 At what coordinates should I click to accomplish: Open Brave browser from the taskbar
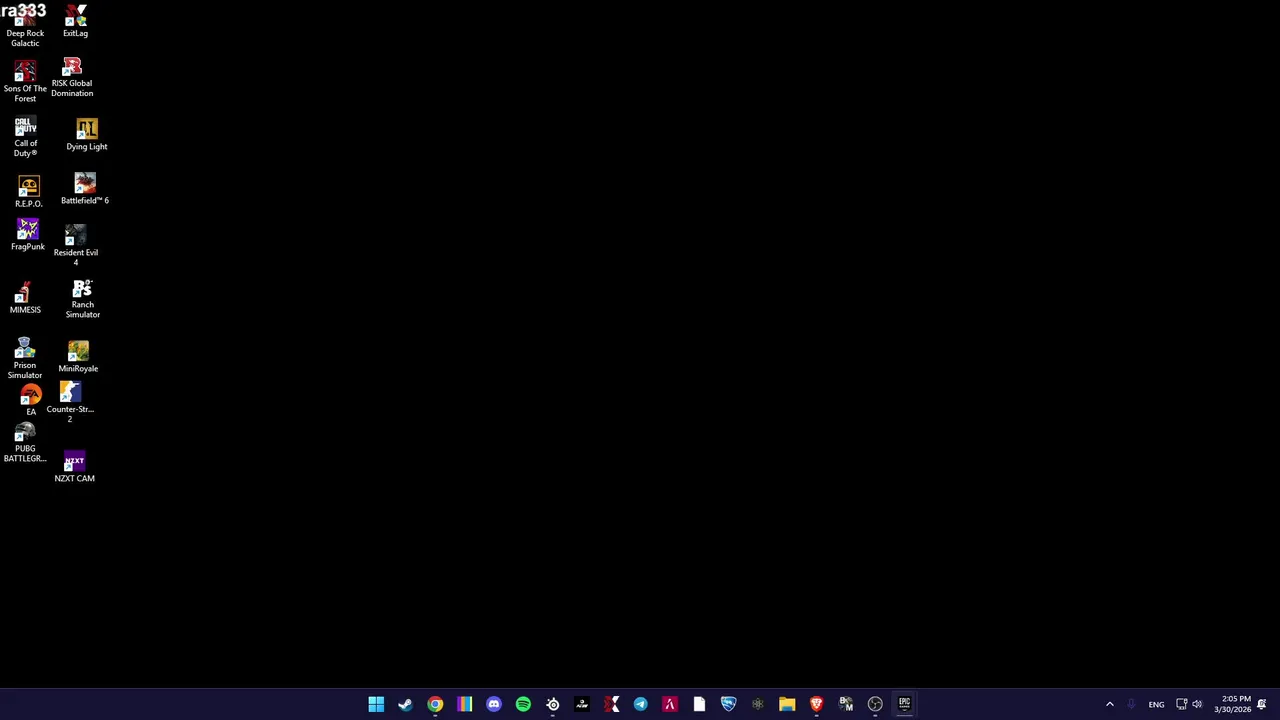(x=816, y=704)
